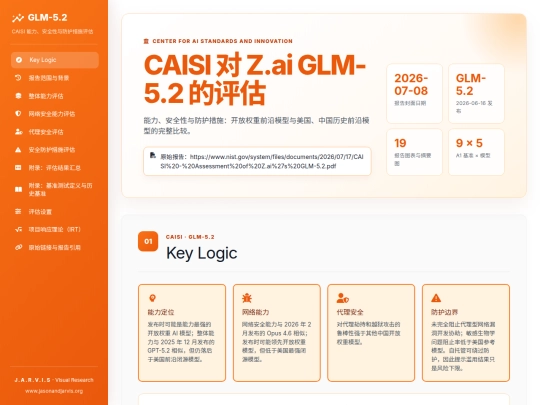Click the lightbulb icon on 能力定位 card
This screenshot has width=540, height=405.
click(x=152, y=298)
